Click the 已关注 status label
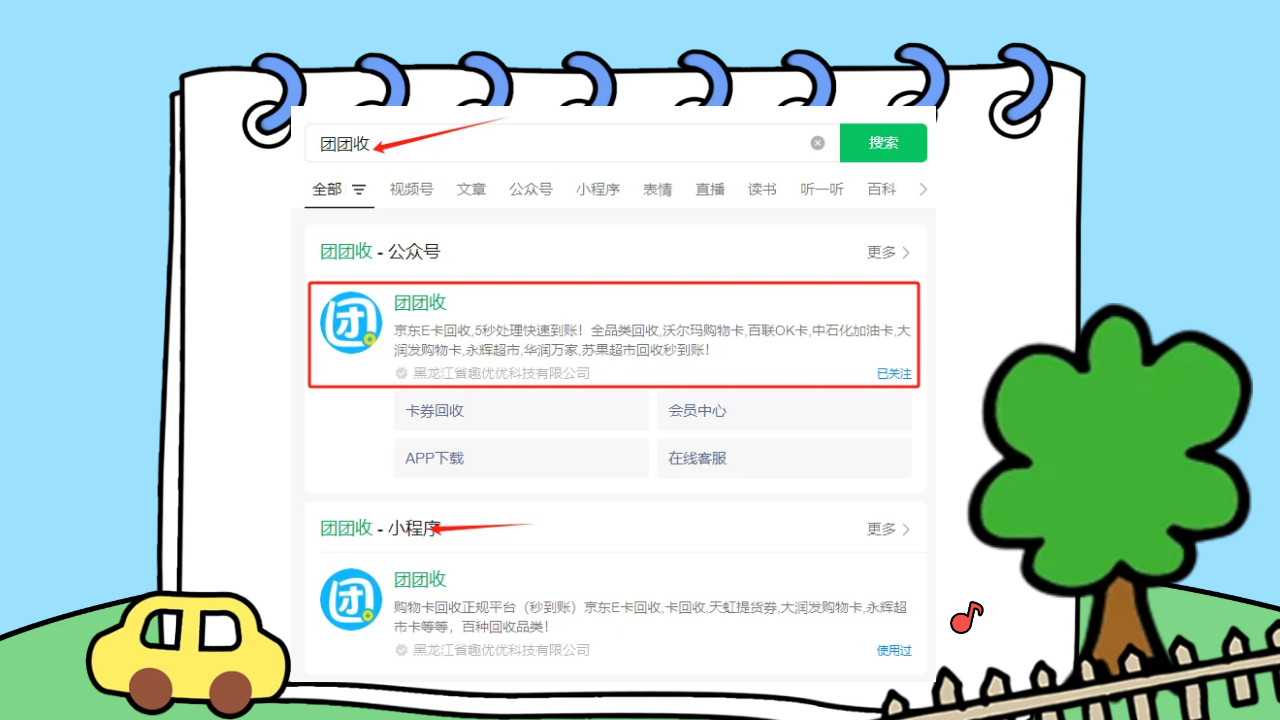1280x720 pixels. click(x=894, y=374)
